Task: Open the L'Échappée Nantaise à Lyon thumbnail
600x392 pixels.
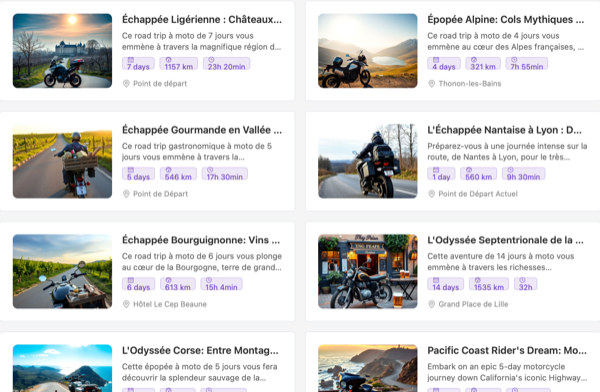Action: [368, 161]
